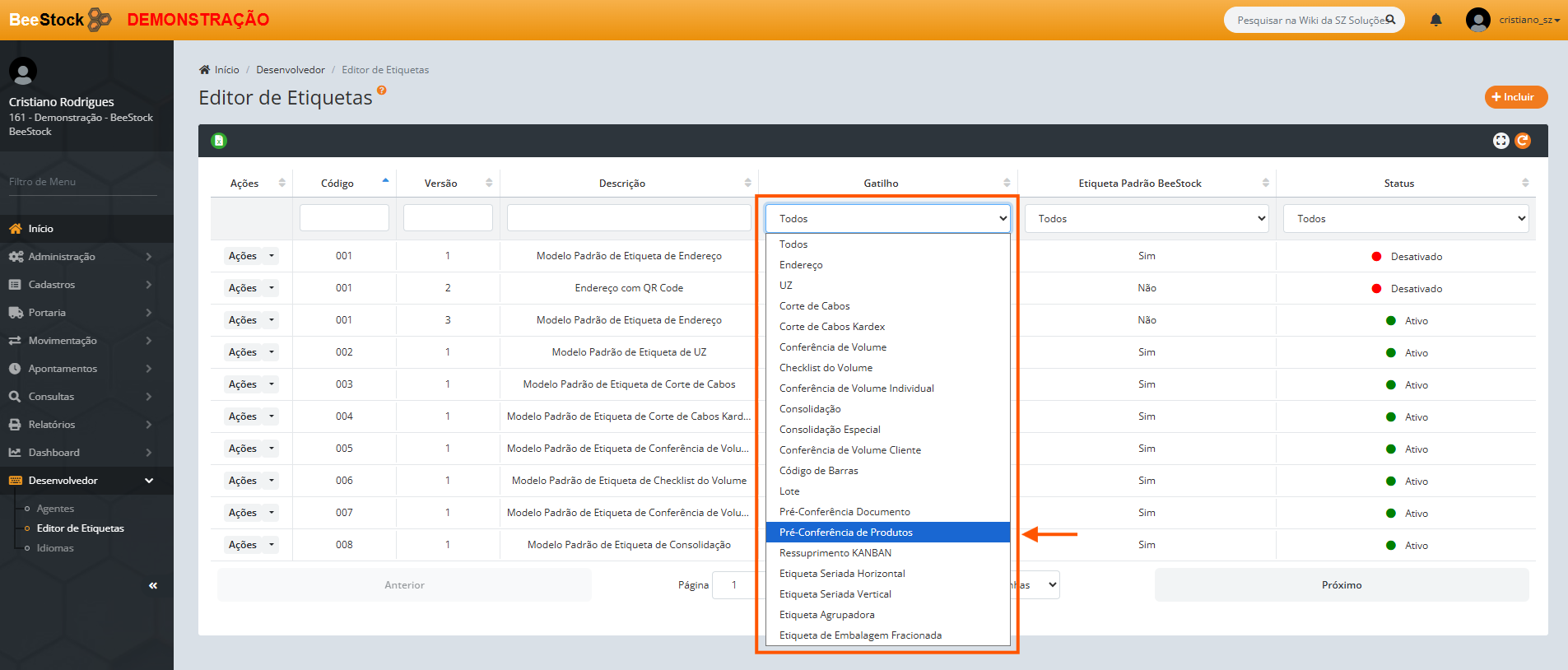The width and height of the screenshot is (1568, 670).
Task: Click the Desenvolvedor breadcrumb link
Action: point(290,70)
